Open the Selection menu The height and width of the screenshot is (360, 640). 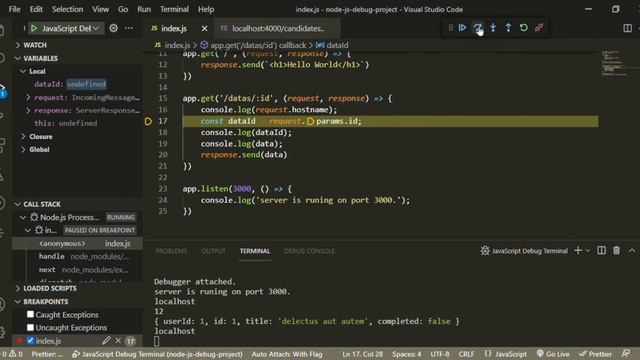point(67,9)
